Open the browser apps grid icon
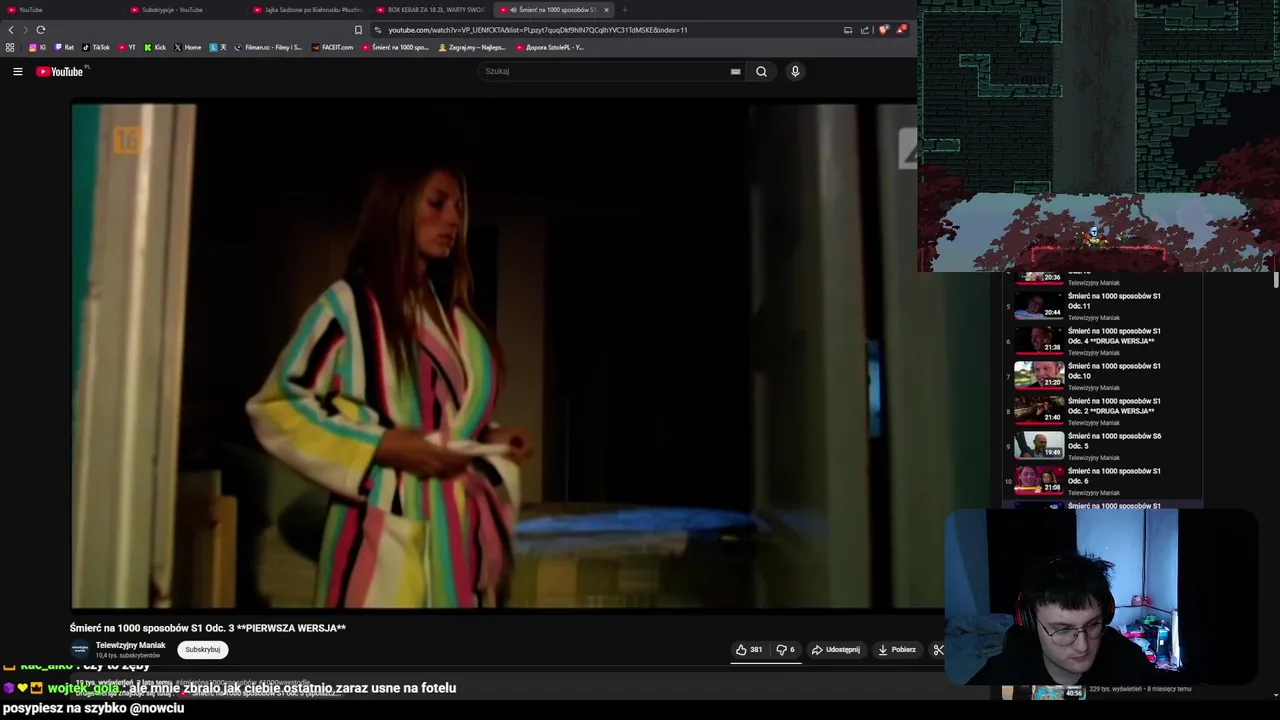This screenshot has height=720, width=1280. (10, 47)
